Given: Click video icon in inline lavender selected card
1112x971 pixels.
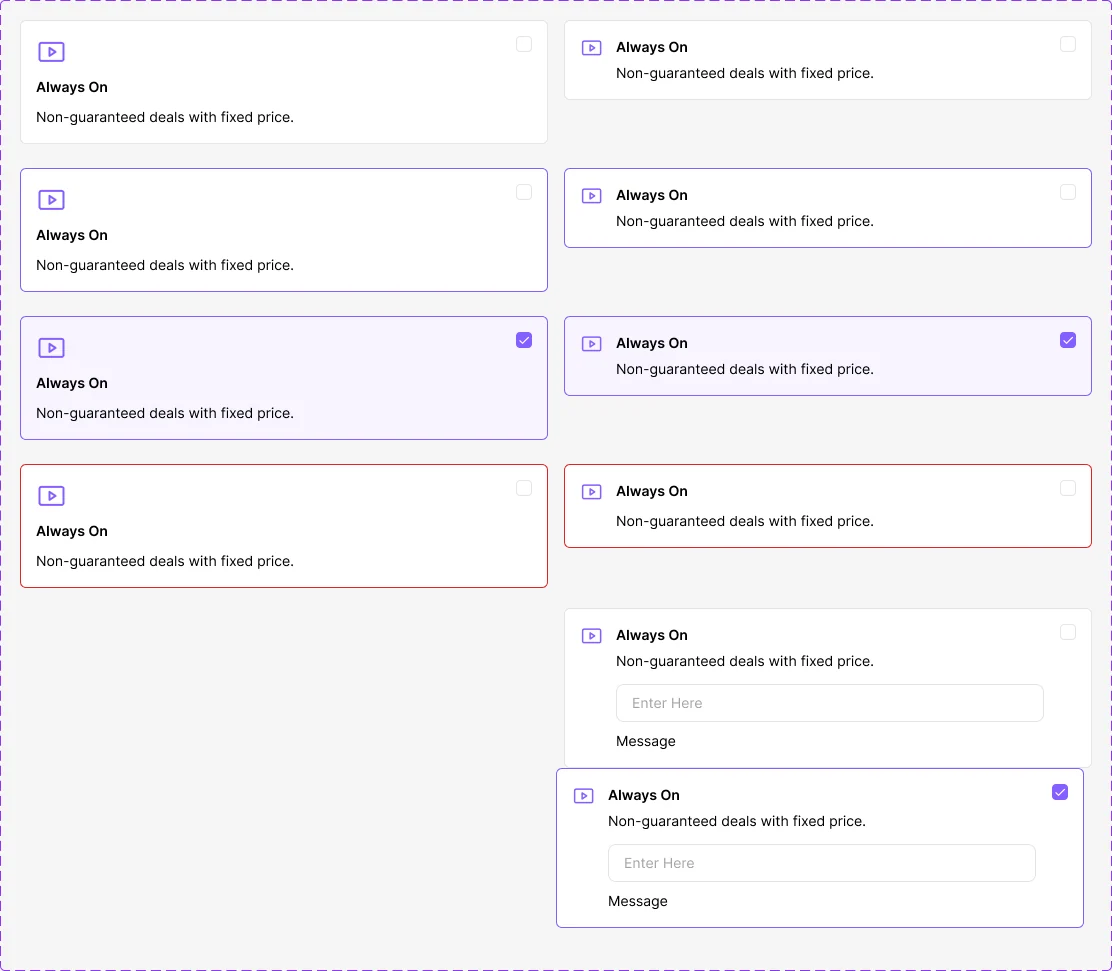Looking at the screenshot, I should (x=591, y=344).
